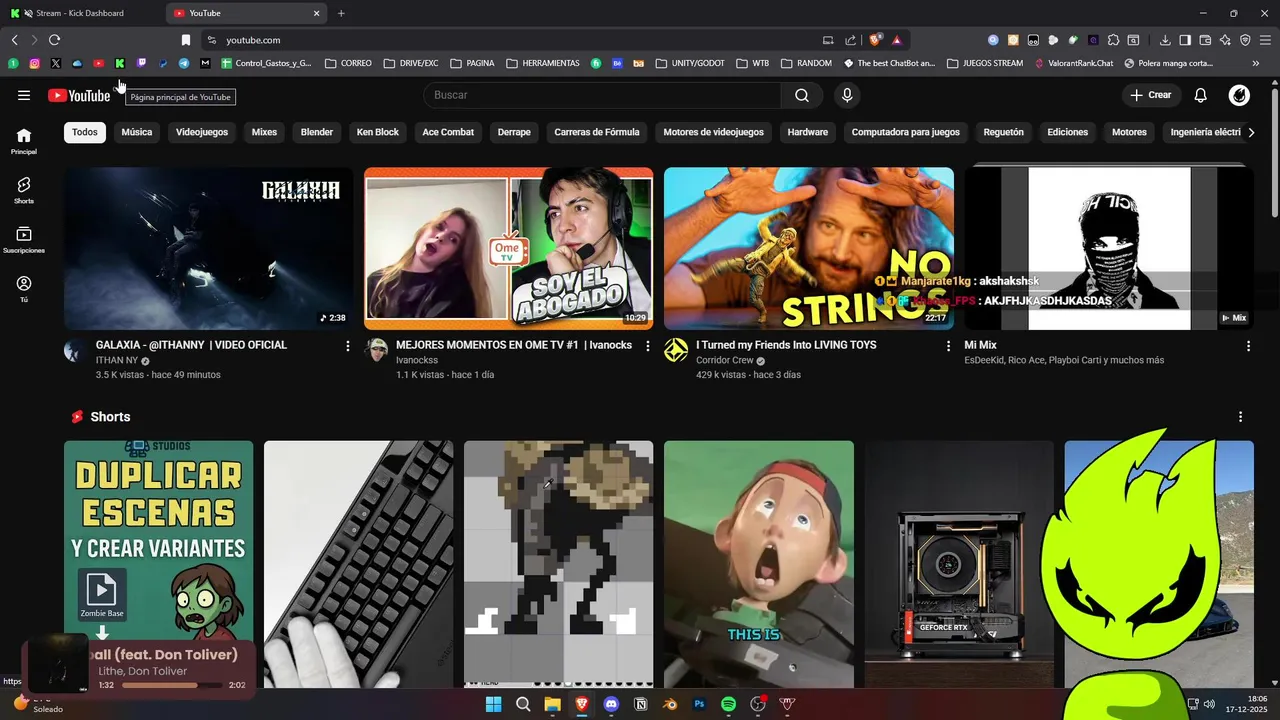The height and width of the screenshot is (720, 1280).
Task: Select the Ace Combat filter chip
Action: coord(448,132)
